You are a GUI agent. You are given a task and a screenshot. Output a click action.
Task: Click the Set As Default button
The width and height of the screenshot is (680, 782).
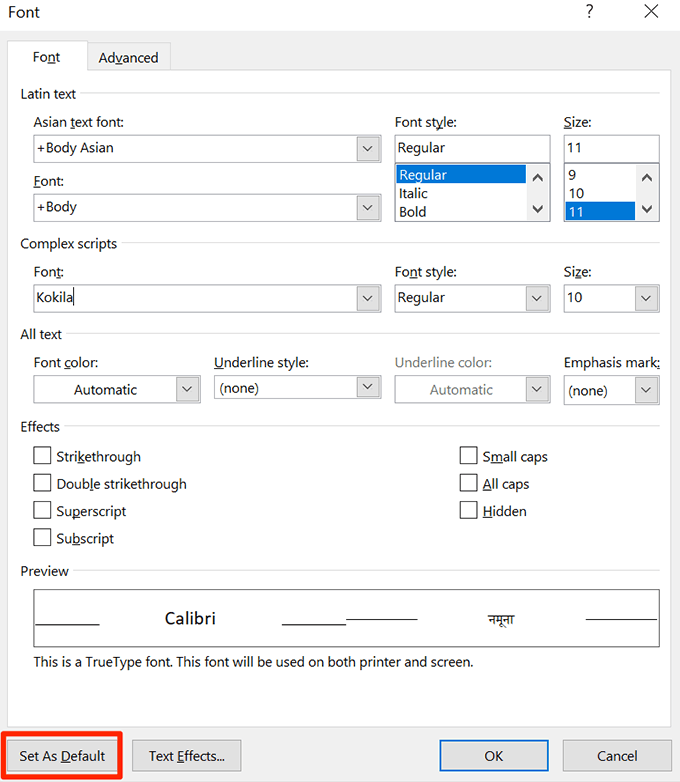pyautogui.click(x=62, y=756)
